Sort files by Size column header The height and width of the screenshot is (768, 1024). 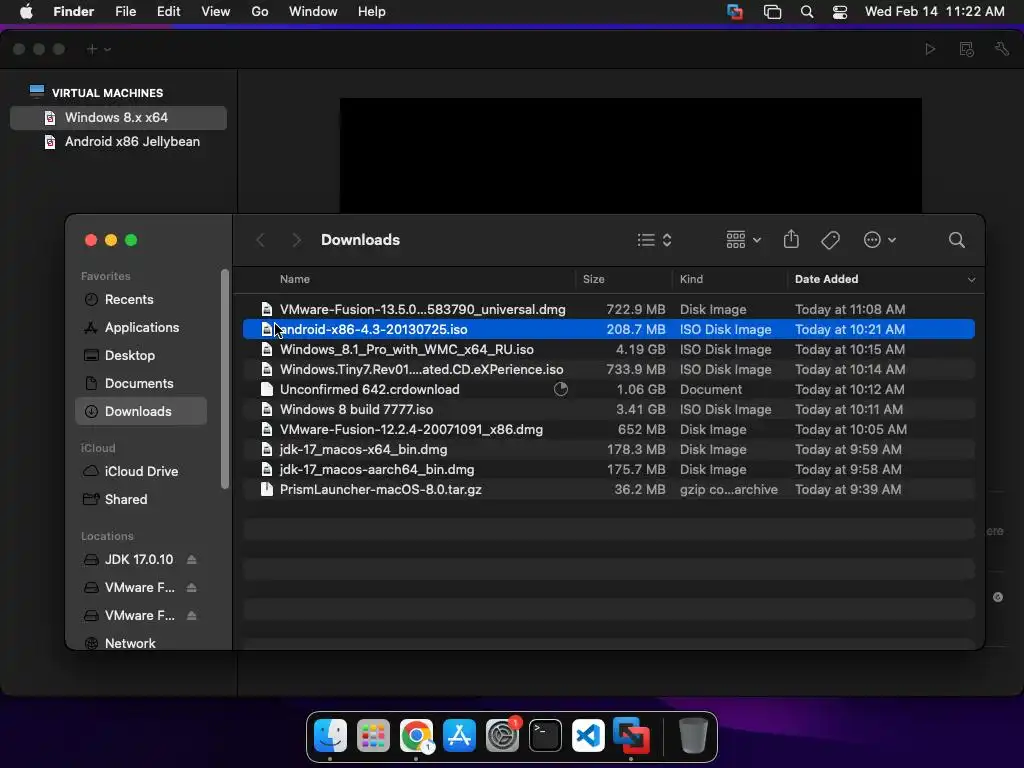coord(593,279)
